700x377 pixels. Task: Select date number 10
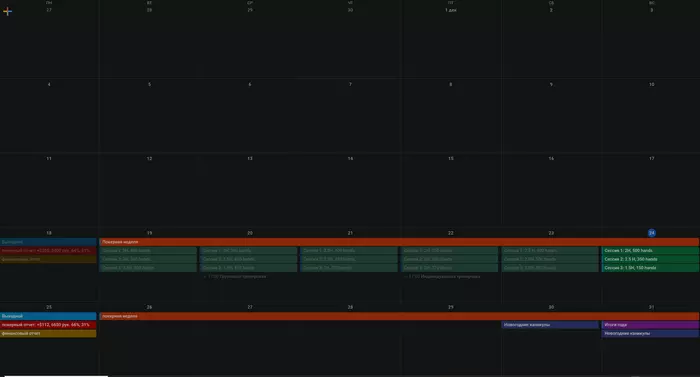tap(651, 84)
